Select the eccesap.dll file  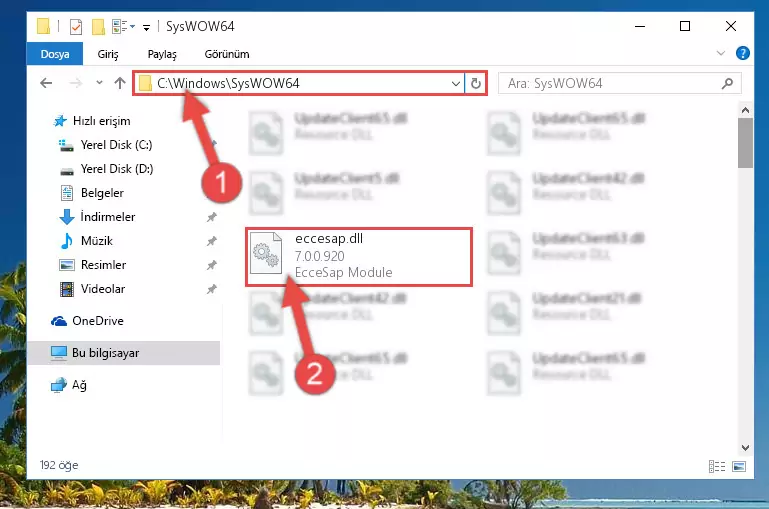(359, 256)
